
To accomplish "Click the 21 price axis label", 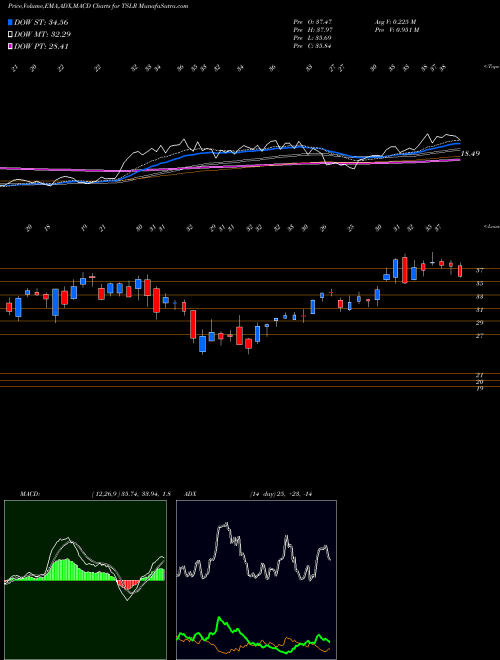I will coord(479,375).
